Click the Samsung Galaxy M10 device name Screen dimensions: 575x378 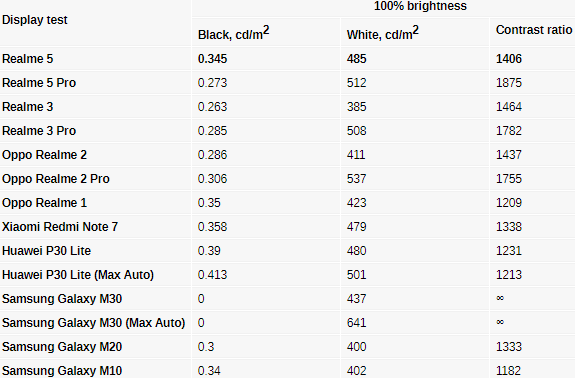62,371
